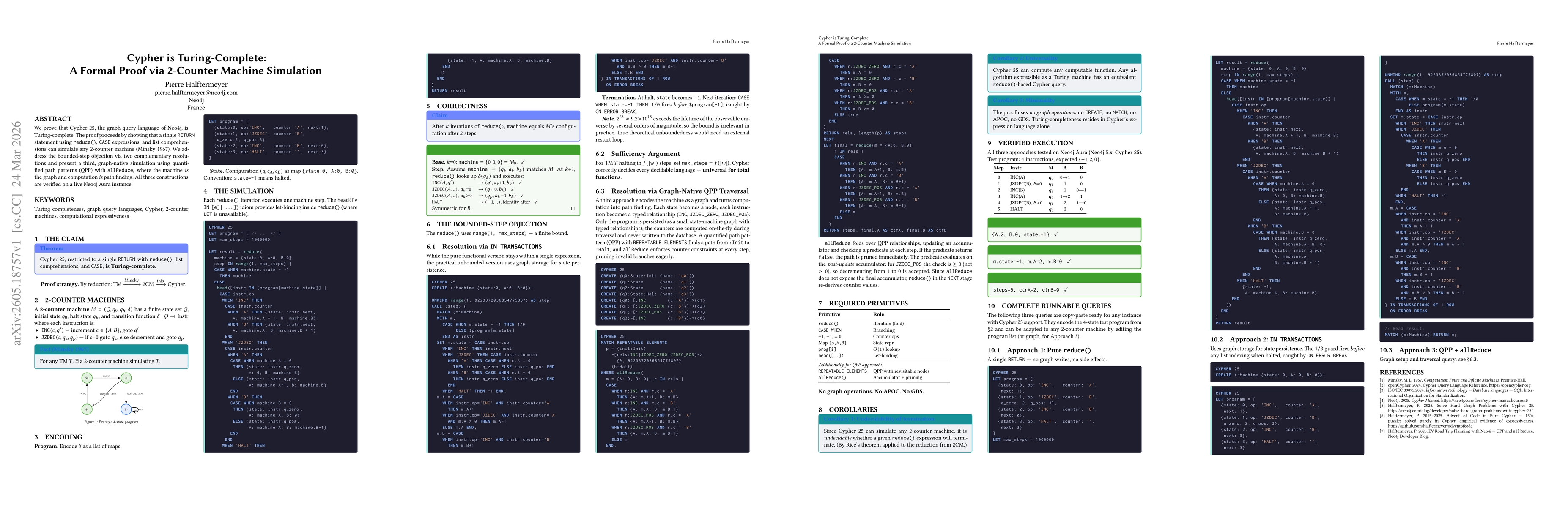
Task: Click heading "9 VERIFIED EXECUTION"
Action: click(1030, 144)
